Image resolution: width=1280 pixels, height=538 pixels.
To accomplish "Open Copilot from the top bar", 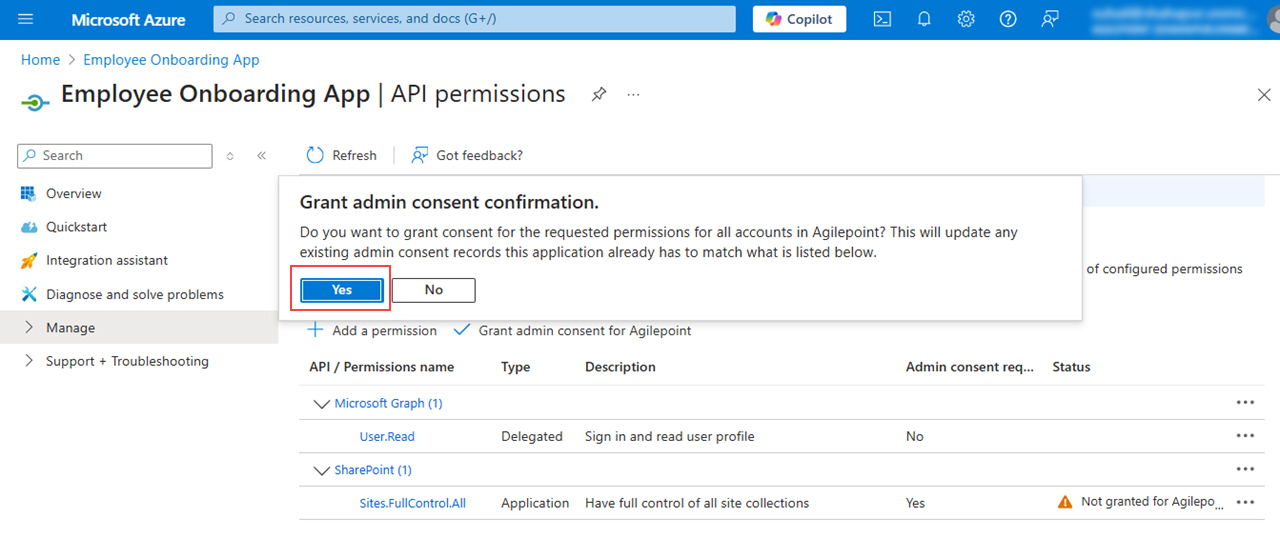I will (x=799, y=19).
